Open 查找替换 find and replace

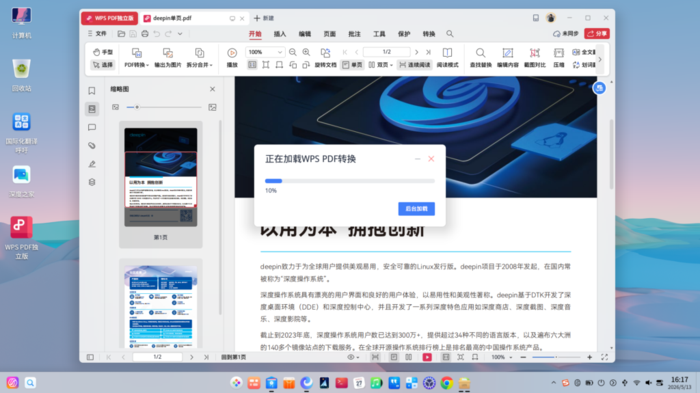tap(480, 58)
